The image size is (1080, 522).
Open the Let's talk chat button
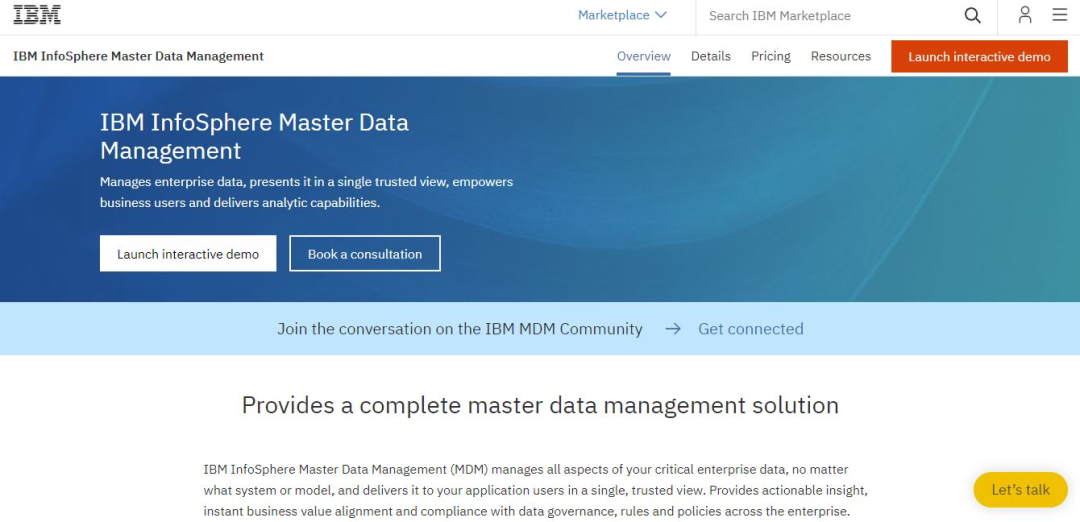(x=1020, y=490)
